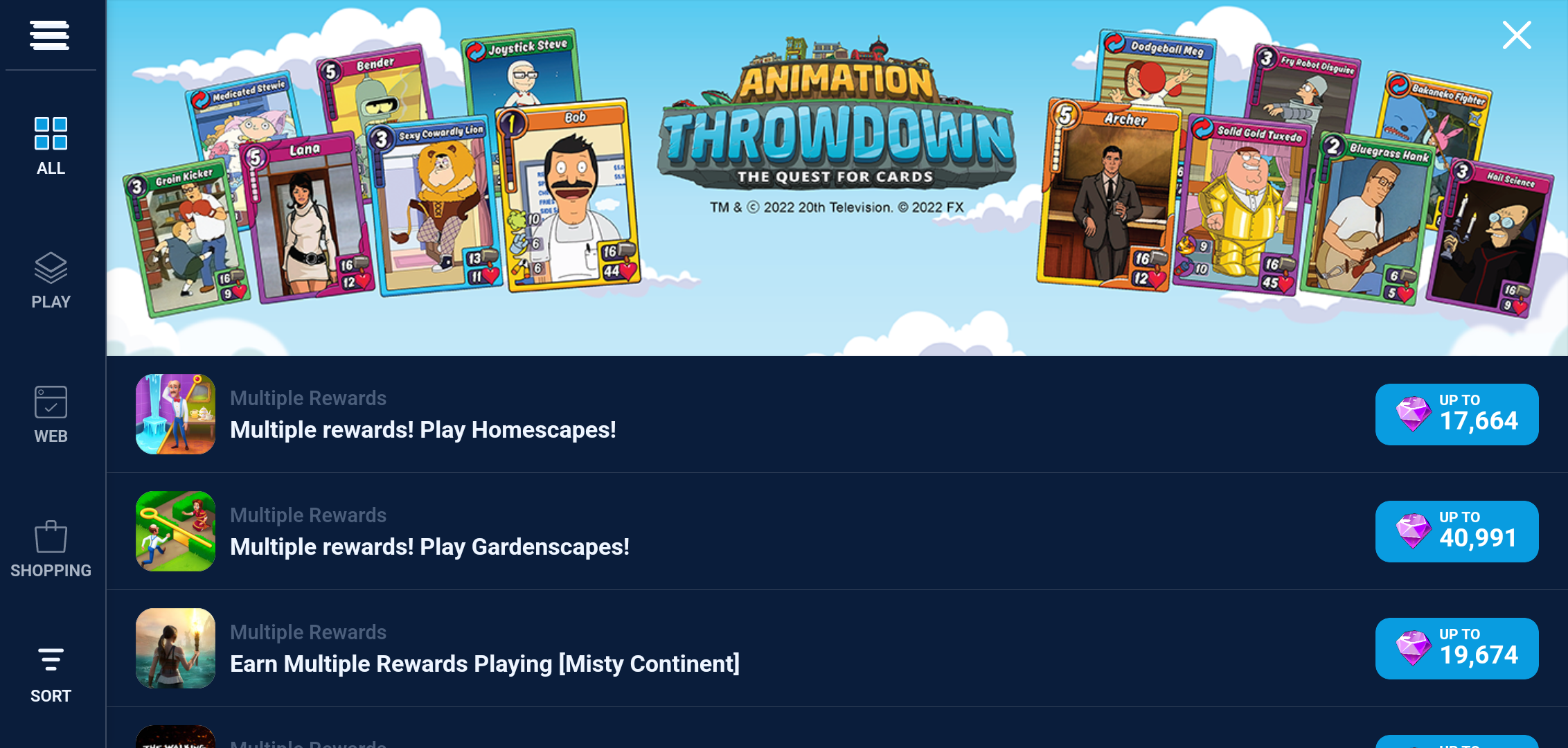The image size is (1568, 748).
Task: Tap the Misty Continent app icon
Action: coord(175,648)
